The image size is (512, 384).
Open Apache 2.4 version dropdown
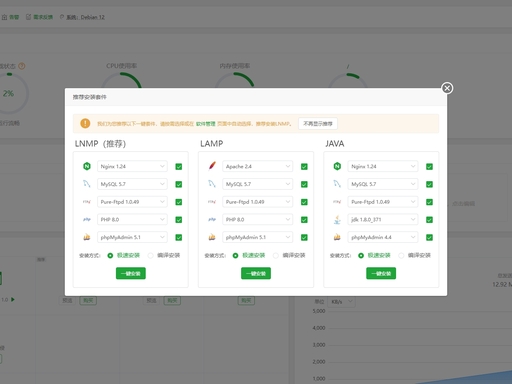pyautogui.click(x=258, y=166)
